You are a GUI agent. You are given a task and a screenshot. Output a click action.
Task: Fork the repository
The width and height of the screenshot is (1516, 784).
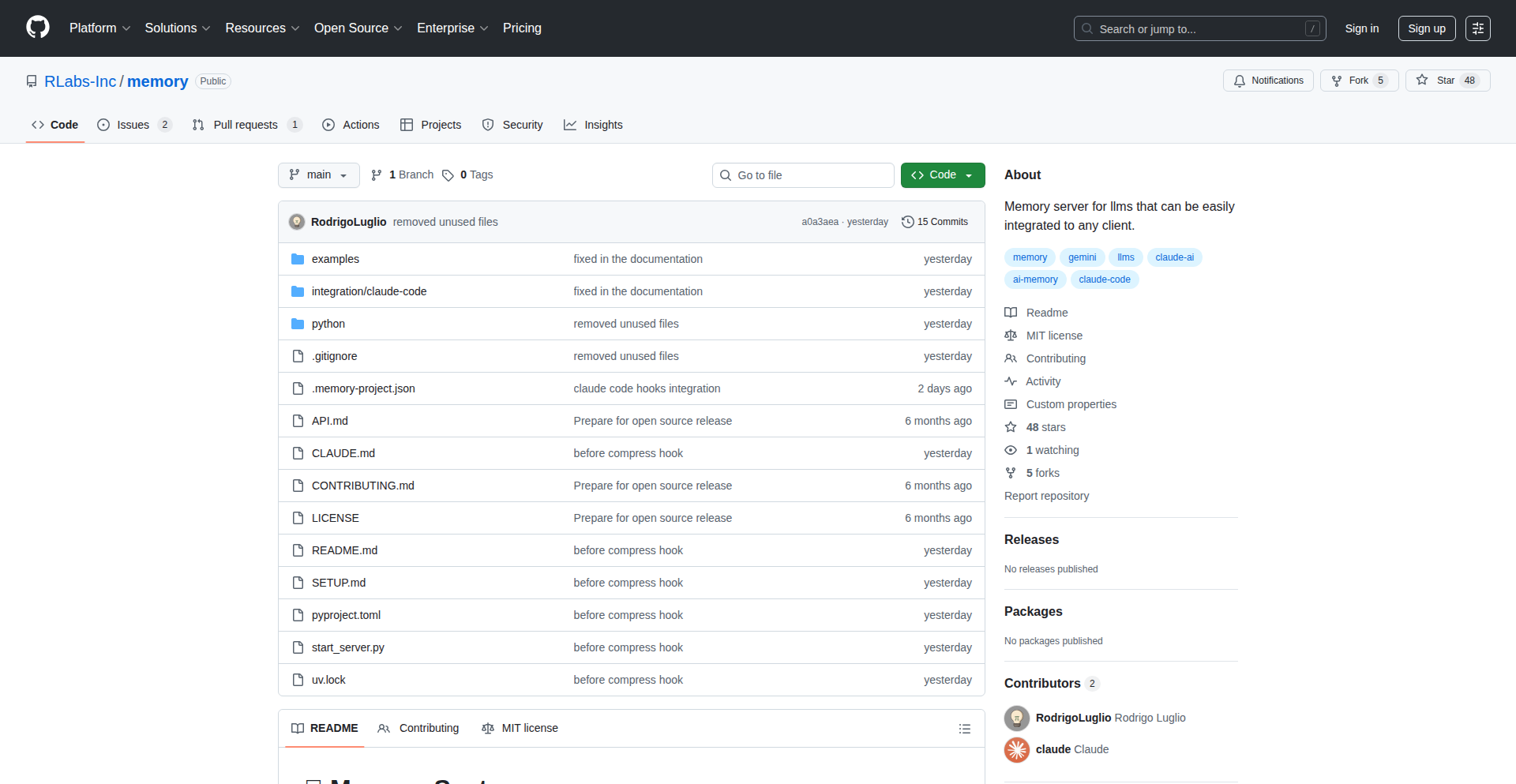tap(1358, 81)
